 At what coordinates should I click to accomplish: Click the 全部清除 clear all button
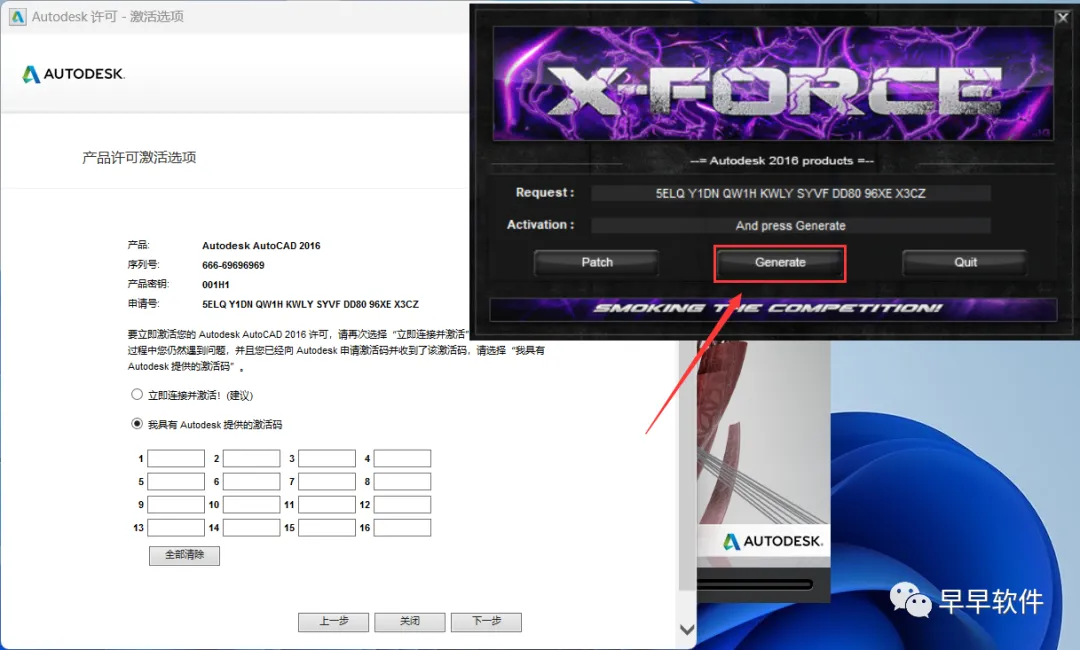tap(185, 555)
